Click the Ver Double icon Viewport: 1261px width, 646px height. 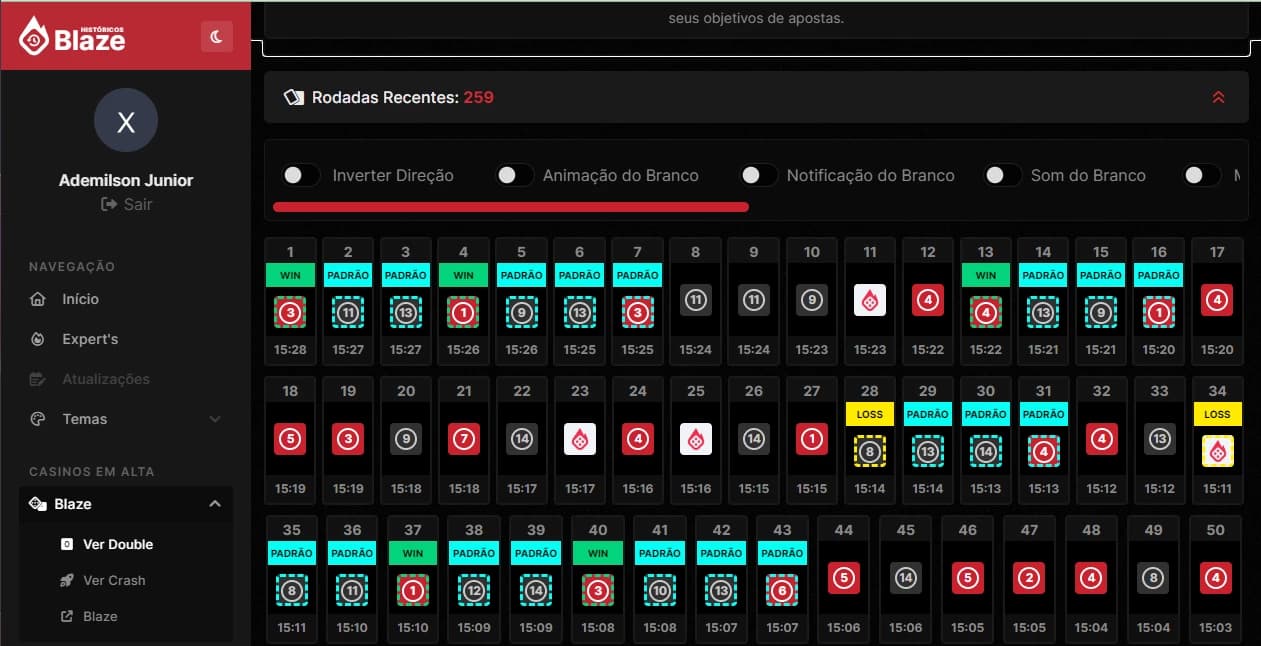[x=67, y=545]
